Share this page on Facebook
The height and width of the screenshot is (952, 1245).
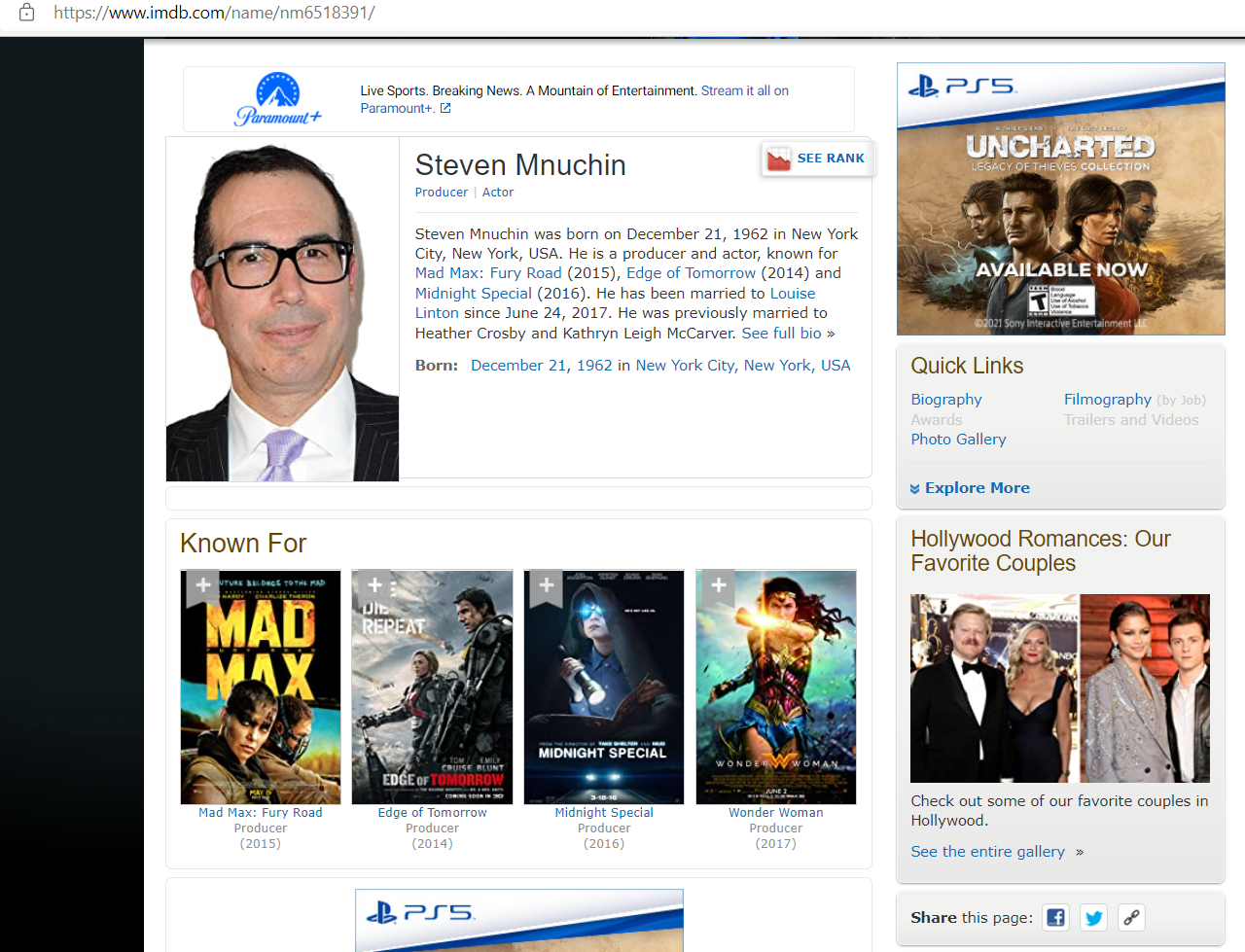(1055, 917)
